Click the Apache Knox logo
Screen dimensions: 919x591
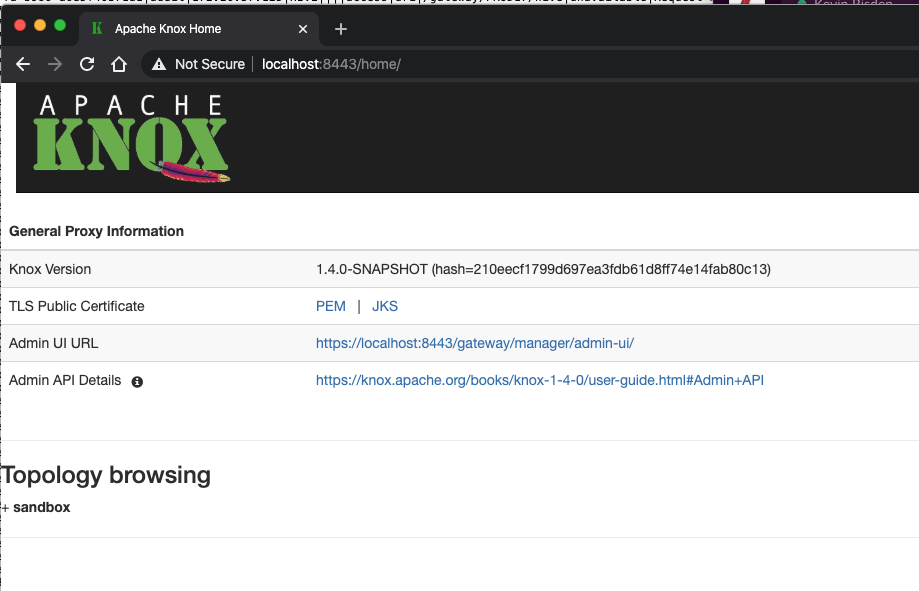pos(131,138)
